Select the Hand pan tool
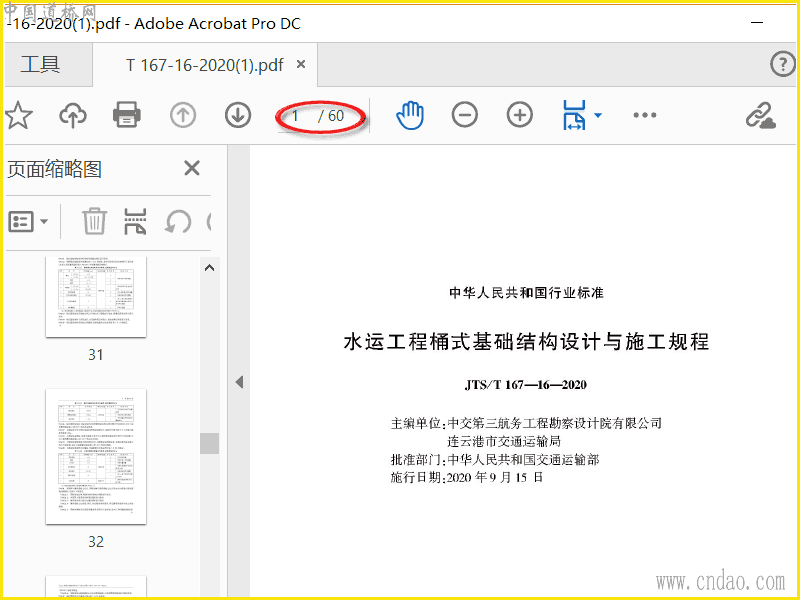This screenshot has height=600, width=800. click(410, 115)
